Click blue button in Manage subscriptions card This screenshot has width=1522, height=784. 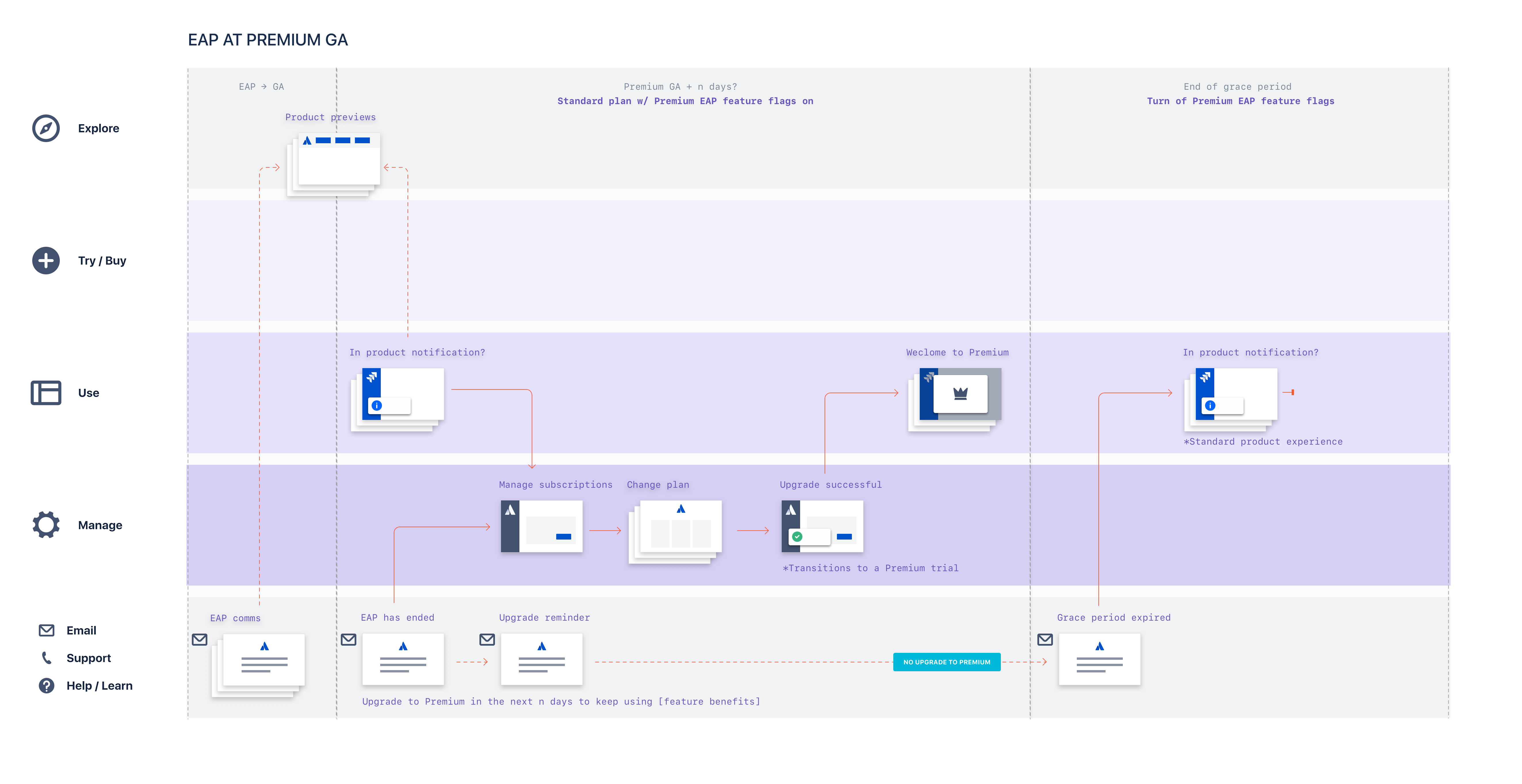click(564, 536)
